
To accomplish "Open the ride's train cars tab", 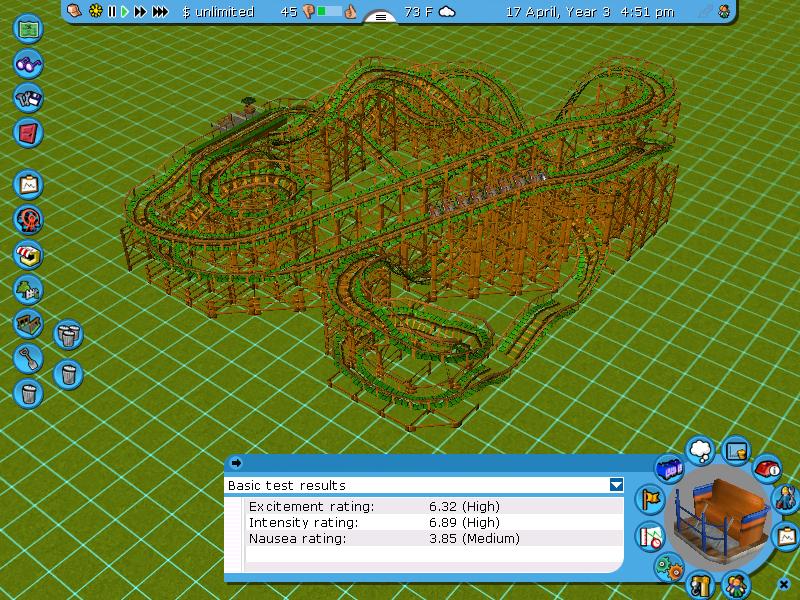I will point(669,469).
